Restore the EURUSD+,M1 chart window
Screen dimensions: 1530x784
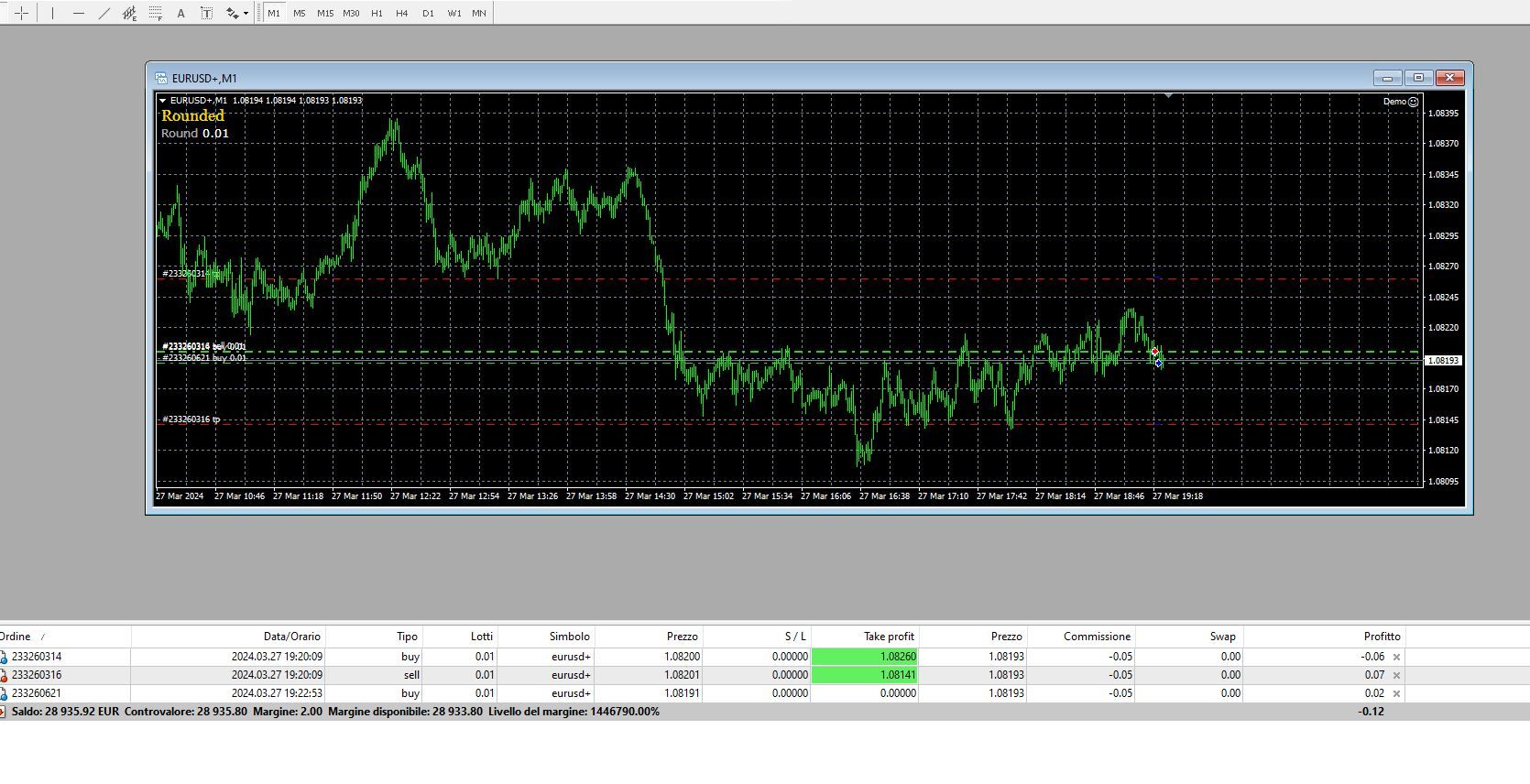(x=1418, y=78)
